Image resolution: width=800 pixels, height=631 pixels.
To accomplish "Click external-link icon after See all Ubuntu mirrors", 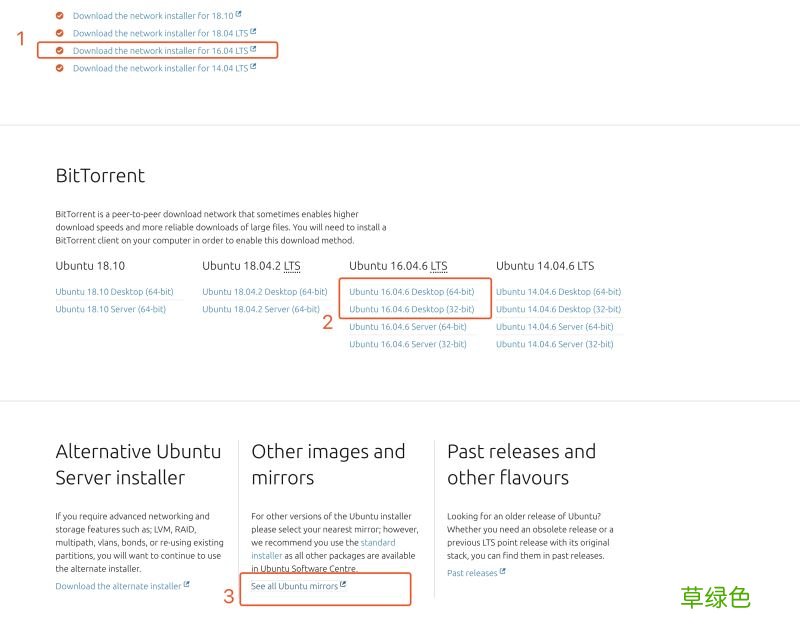I will (343, 585).
